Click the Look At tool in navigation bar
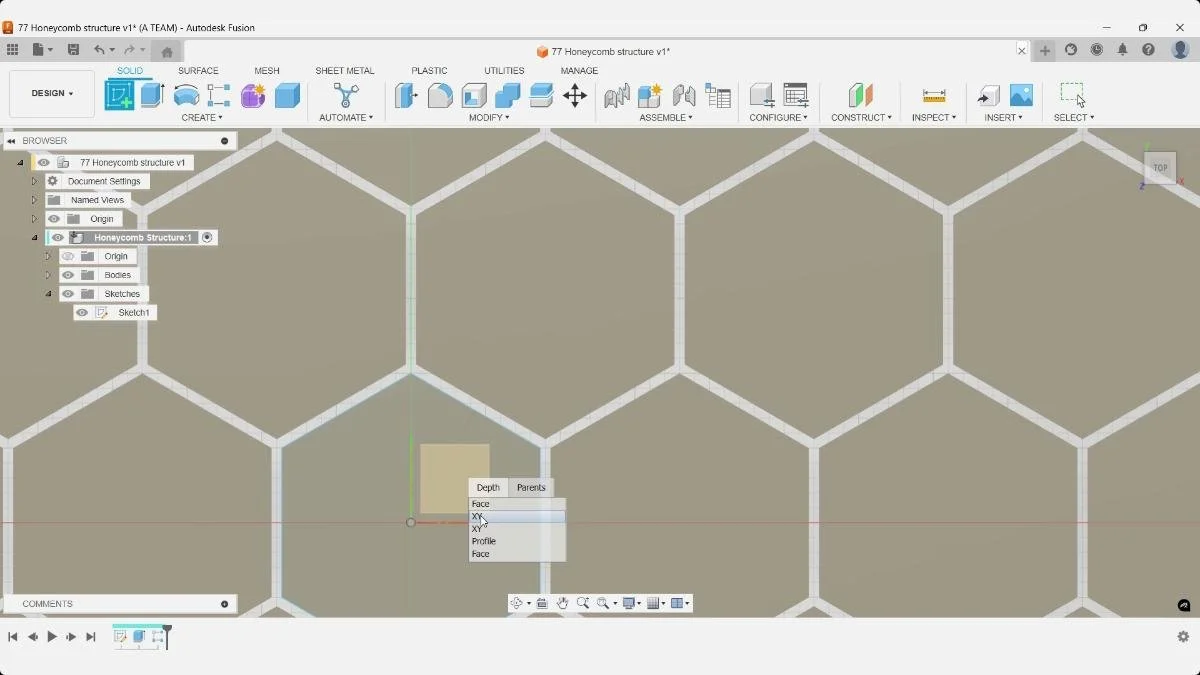 click(x=542, y=603)
